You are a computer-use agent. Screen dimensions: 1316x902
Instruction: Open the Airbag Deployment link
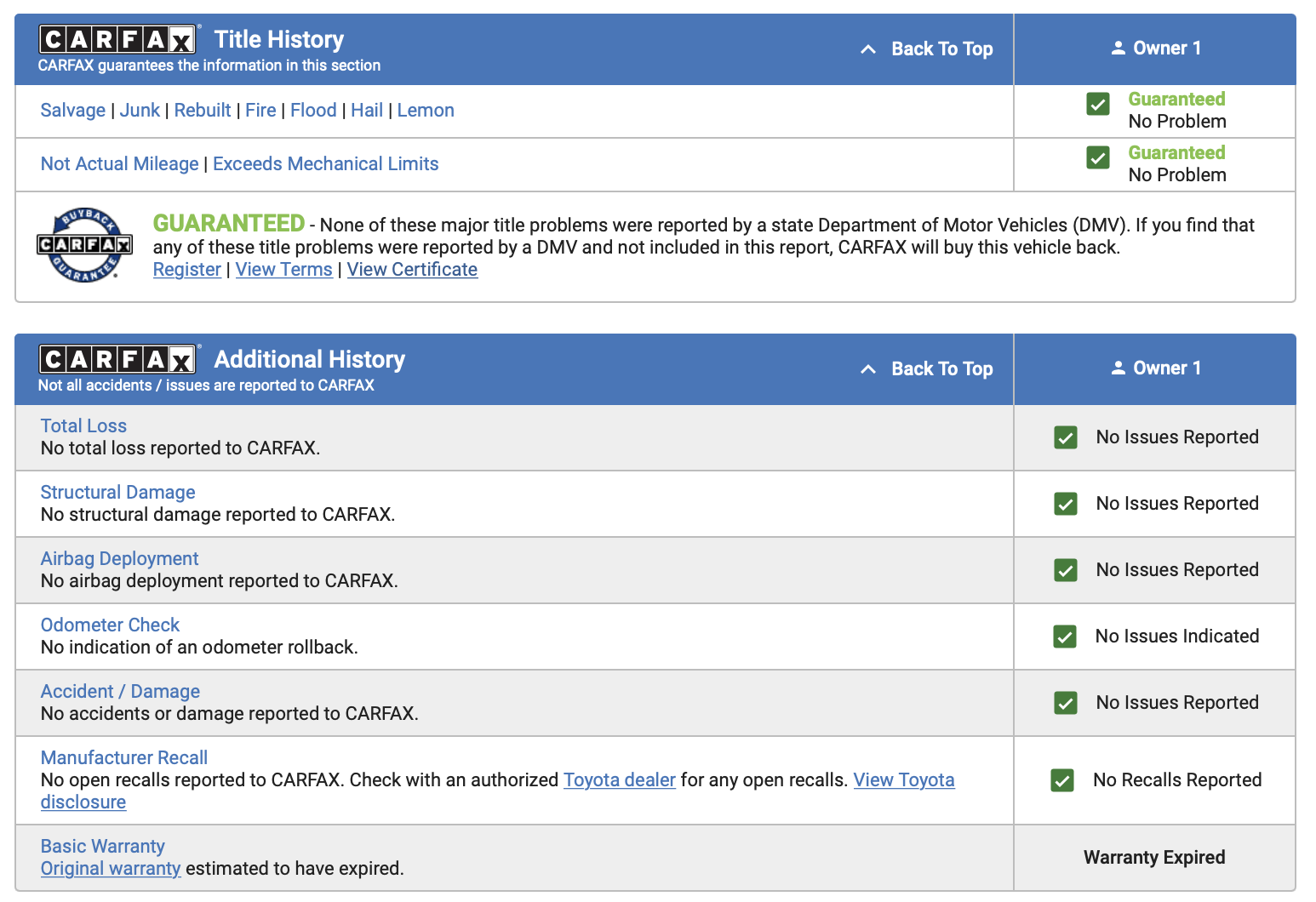120,559
